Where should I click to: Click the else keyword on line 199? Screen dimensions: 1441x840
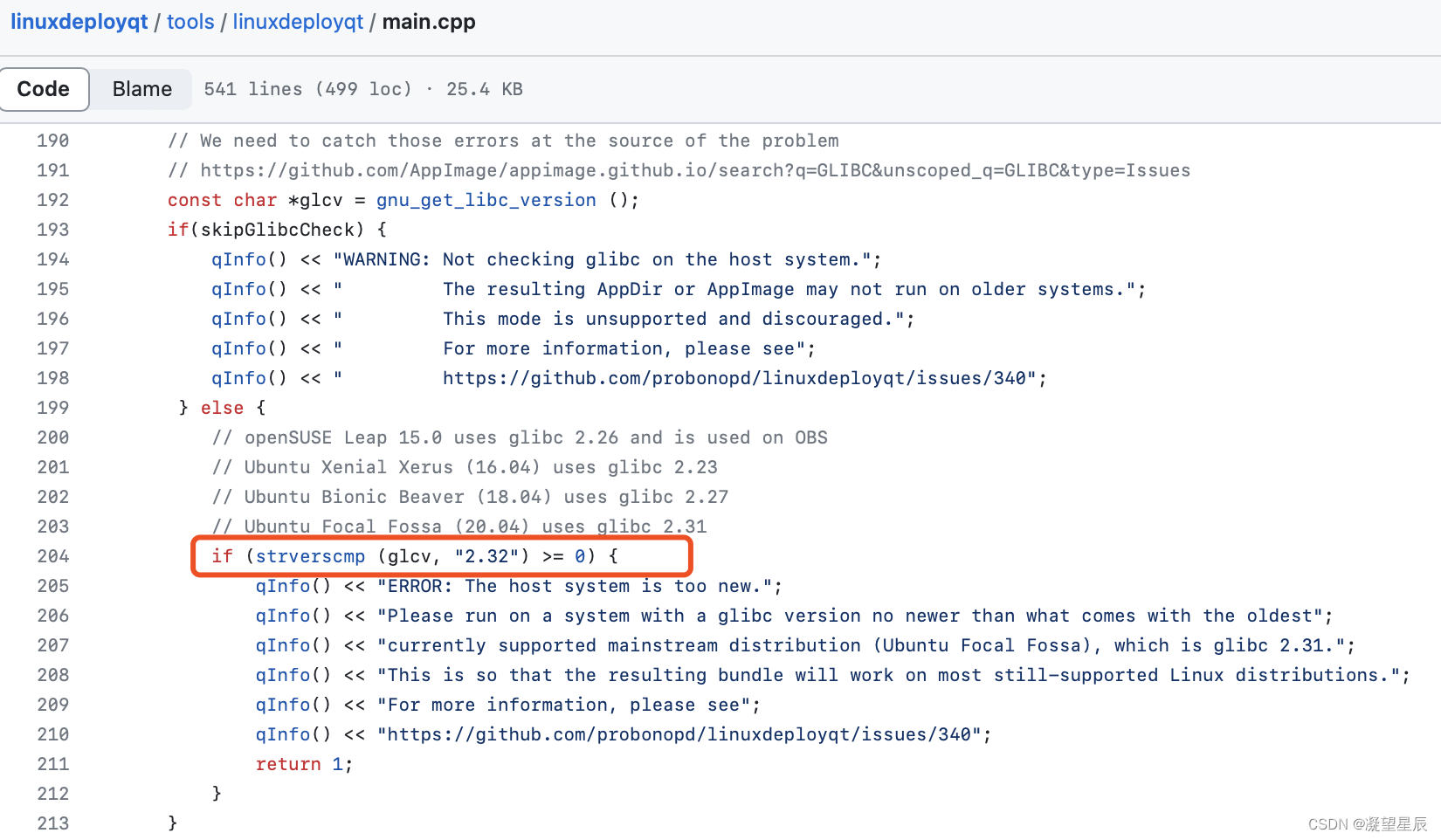tap(222, 408)
